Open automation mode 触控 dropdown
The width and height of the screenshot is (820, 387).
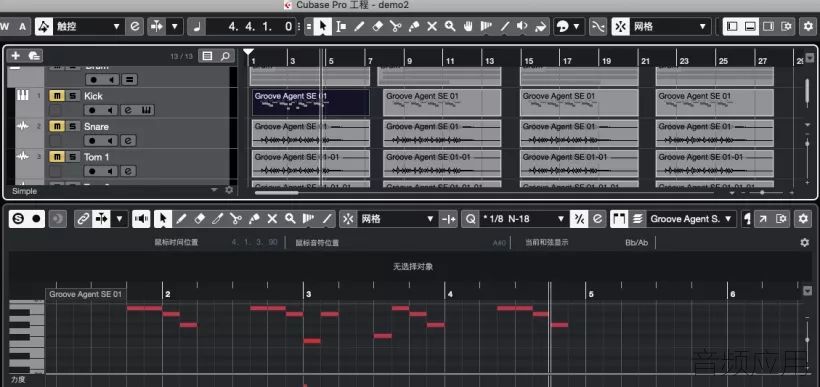coord(88,26)
